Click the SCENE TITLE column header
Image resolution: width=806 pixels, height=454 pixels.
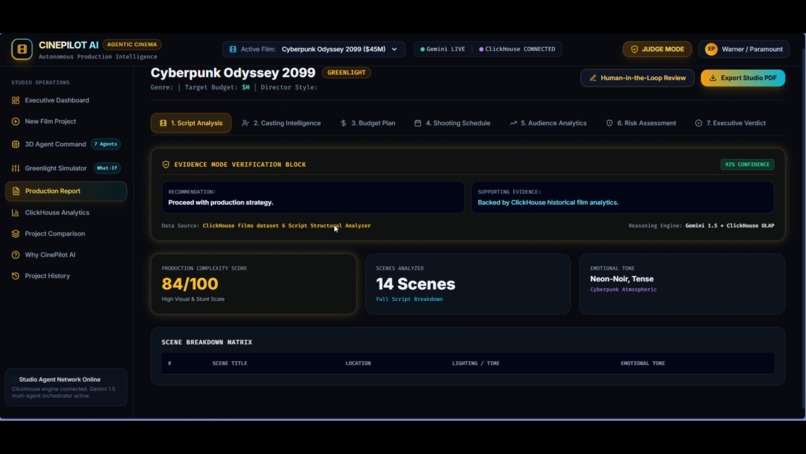(x=230, y=364)
